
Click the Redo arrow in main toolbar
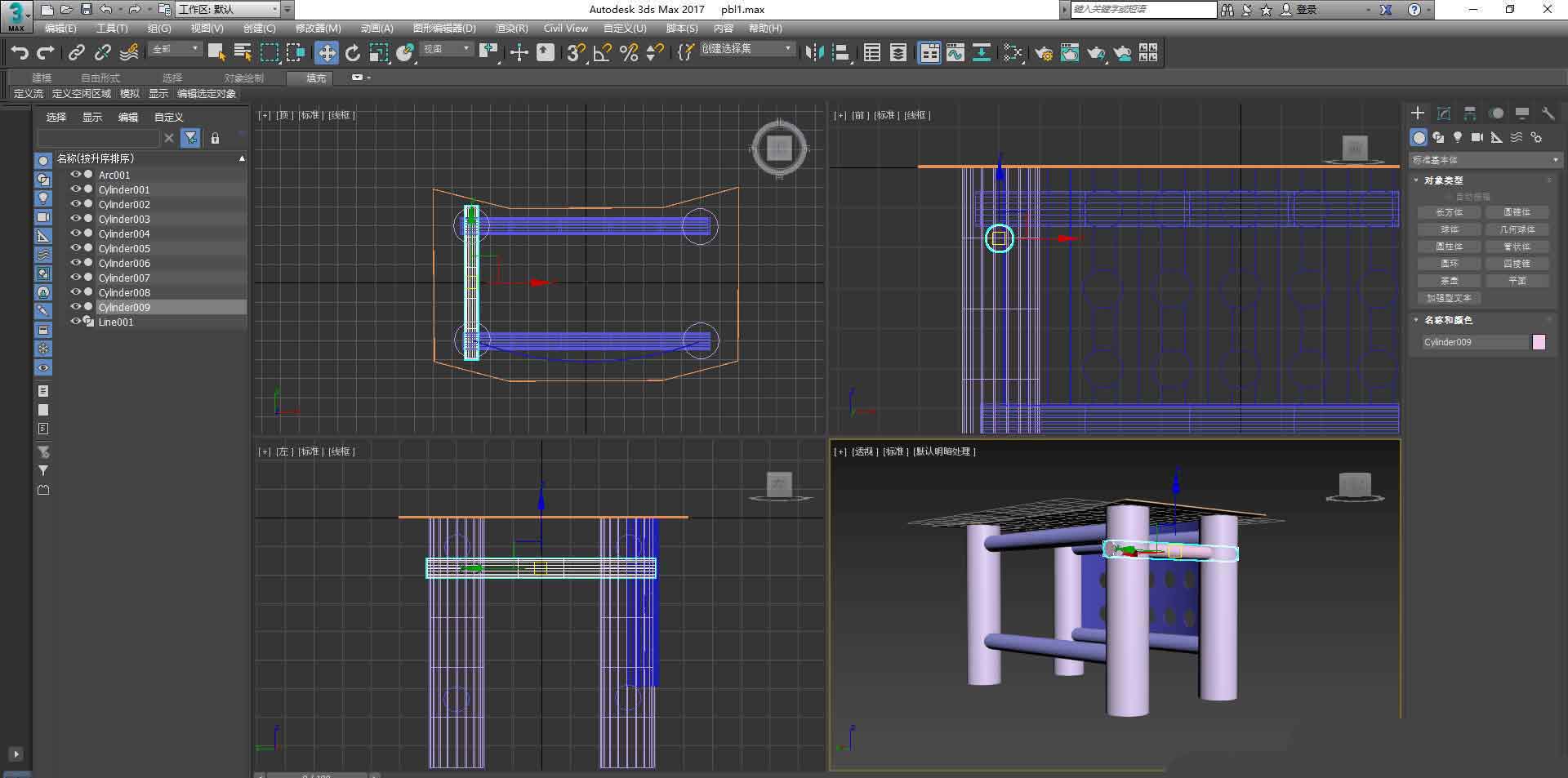pos(46,53)
